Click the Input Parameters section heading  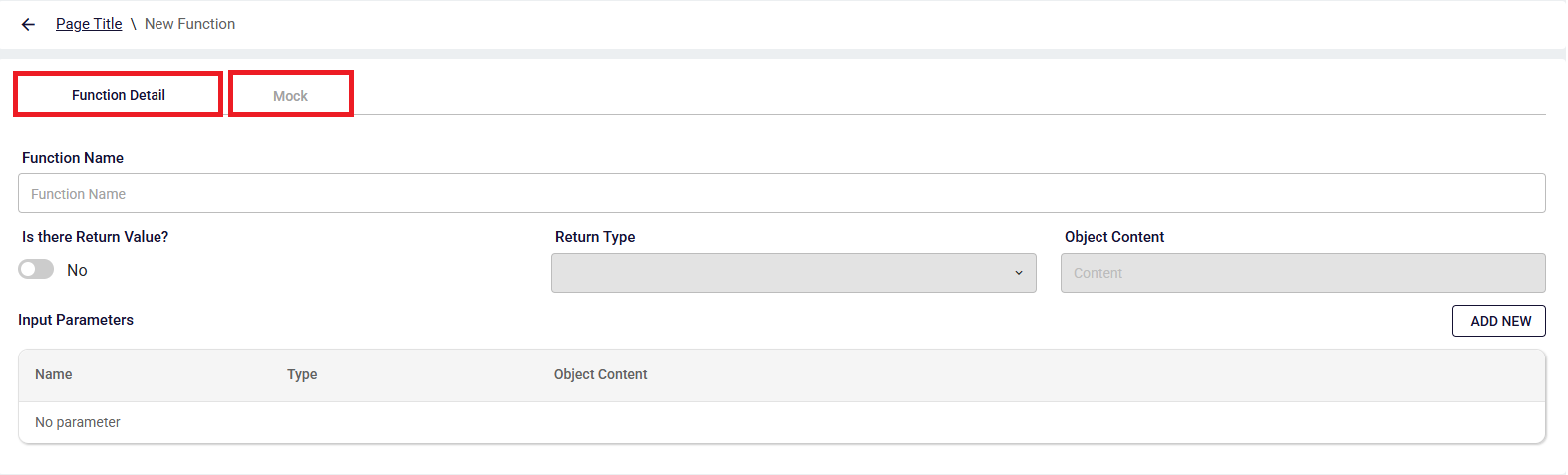76,320
